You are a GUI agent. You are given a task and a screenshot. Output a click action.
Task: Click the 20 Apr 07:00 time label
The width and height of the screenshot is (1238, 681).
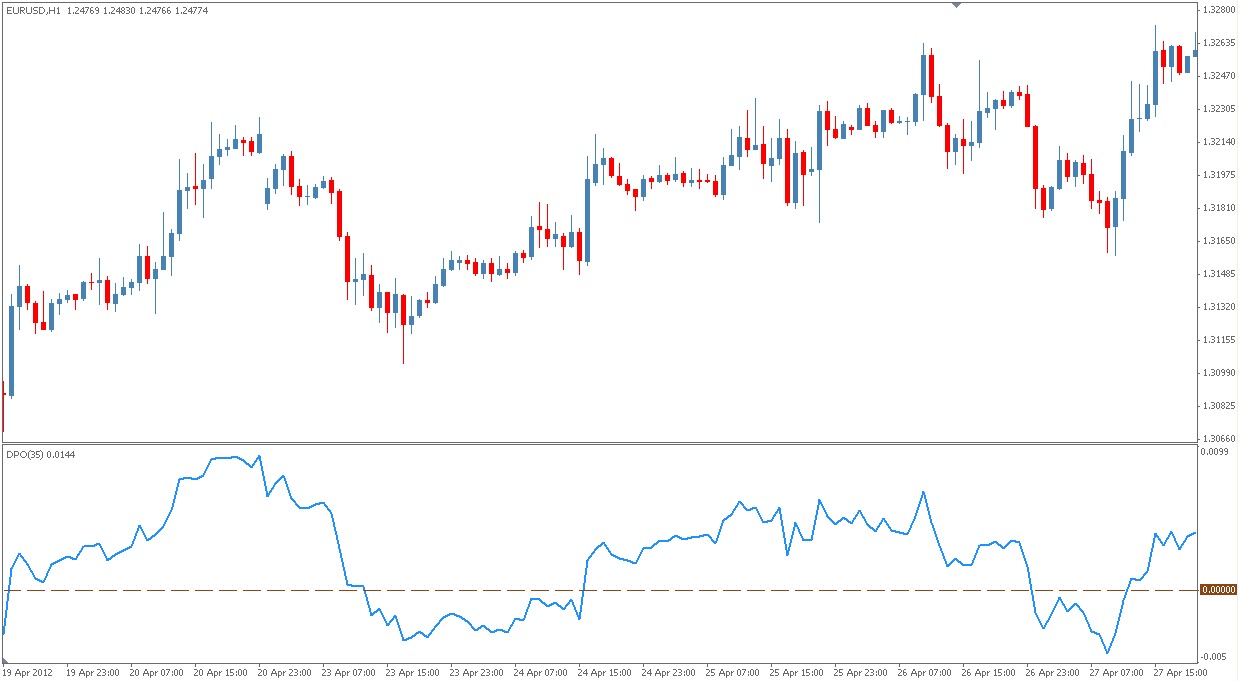(x=155, y=673)
